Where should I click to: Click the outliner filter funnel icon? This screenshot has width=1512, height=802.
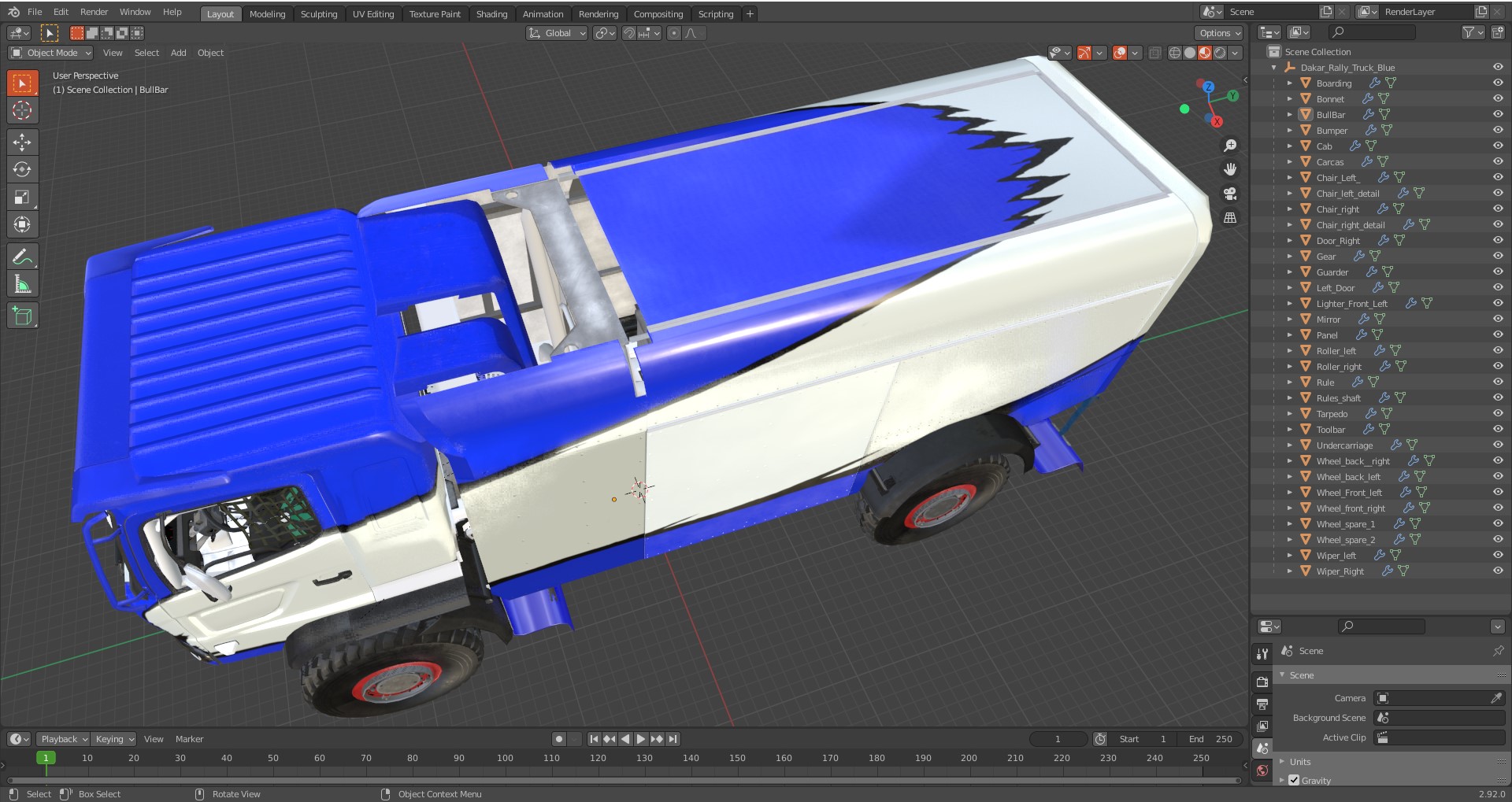[x=1473, y=32]
